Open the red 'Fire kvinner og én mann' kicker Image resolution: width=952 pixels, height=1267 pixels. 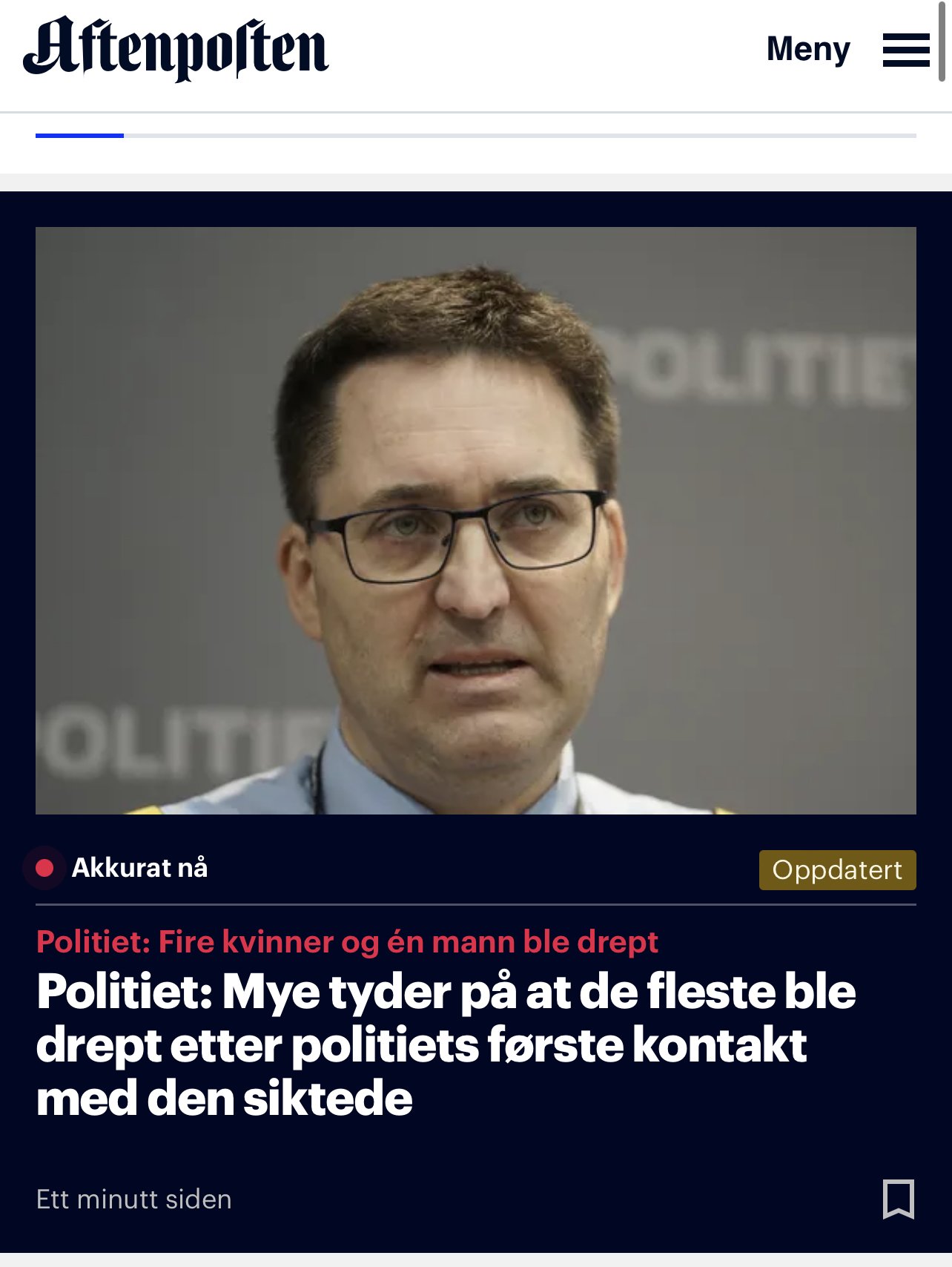pyautogui.click(x=347, y=942)
